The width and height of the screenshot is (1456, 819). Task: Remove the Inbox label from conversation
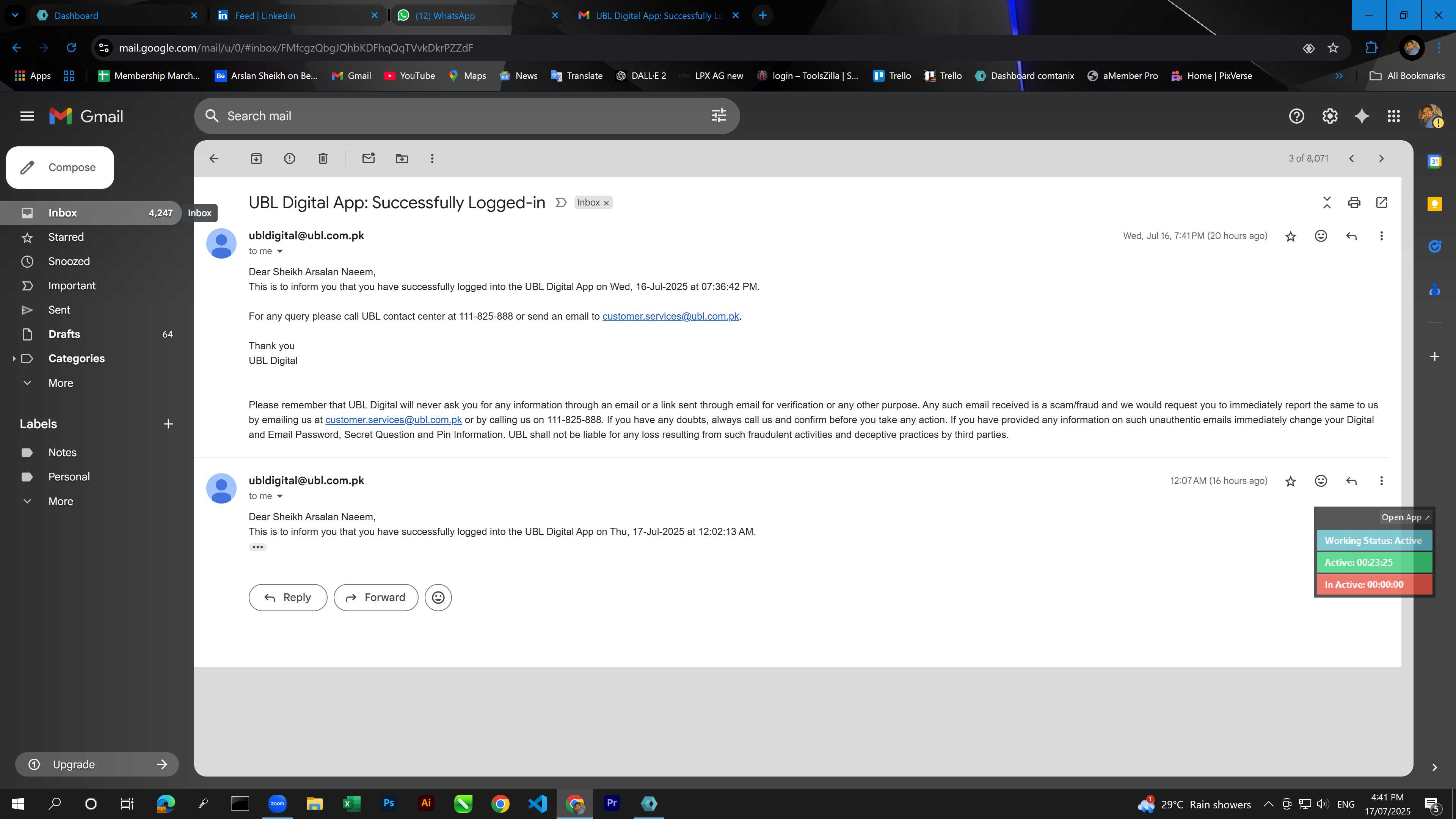point(607,203)
